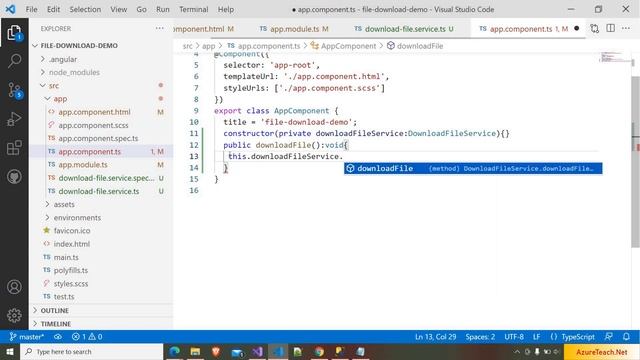Open the Search view in activity bar
This screenshot has width=640, height=360.
tap(14, 61)
